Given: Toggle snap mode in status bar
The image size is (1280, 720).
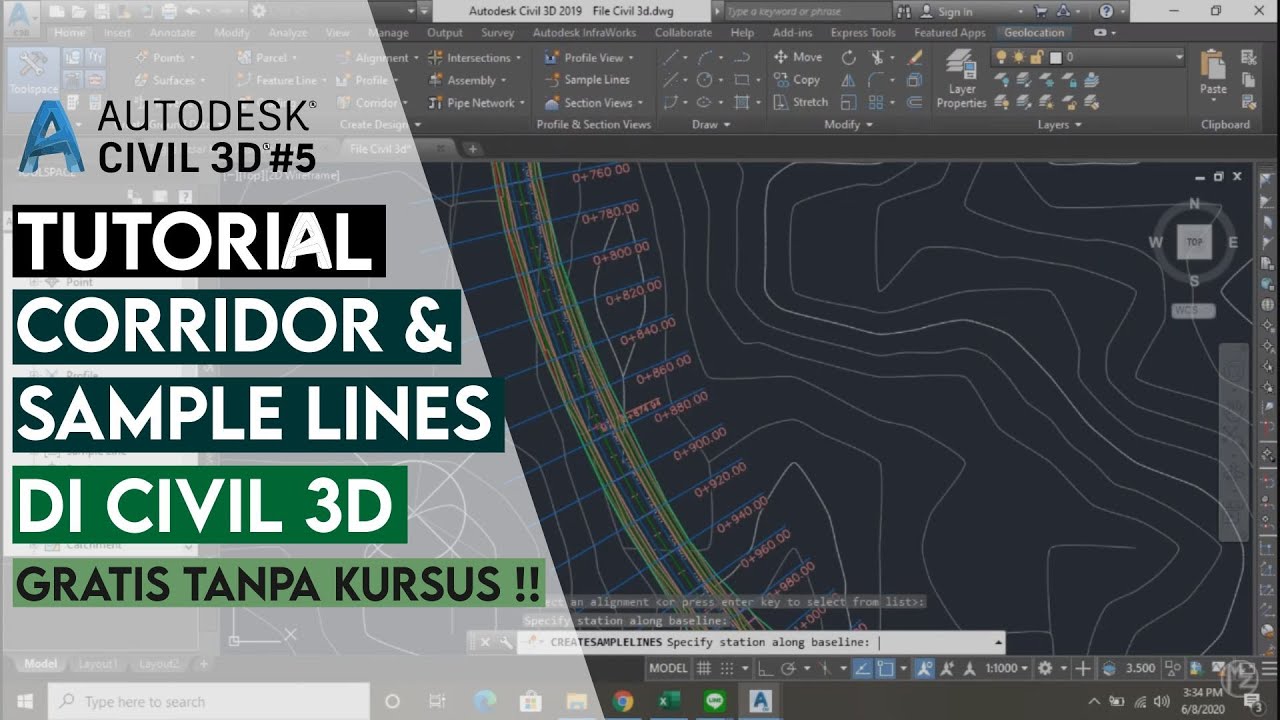Looking at the screenshot, I should pyautogui.click(x=728, y=668).
